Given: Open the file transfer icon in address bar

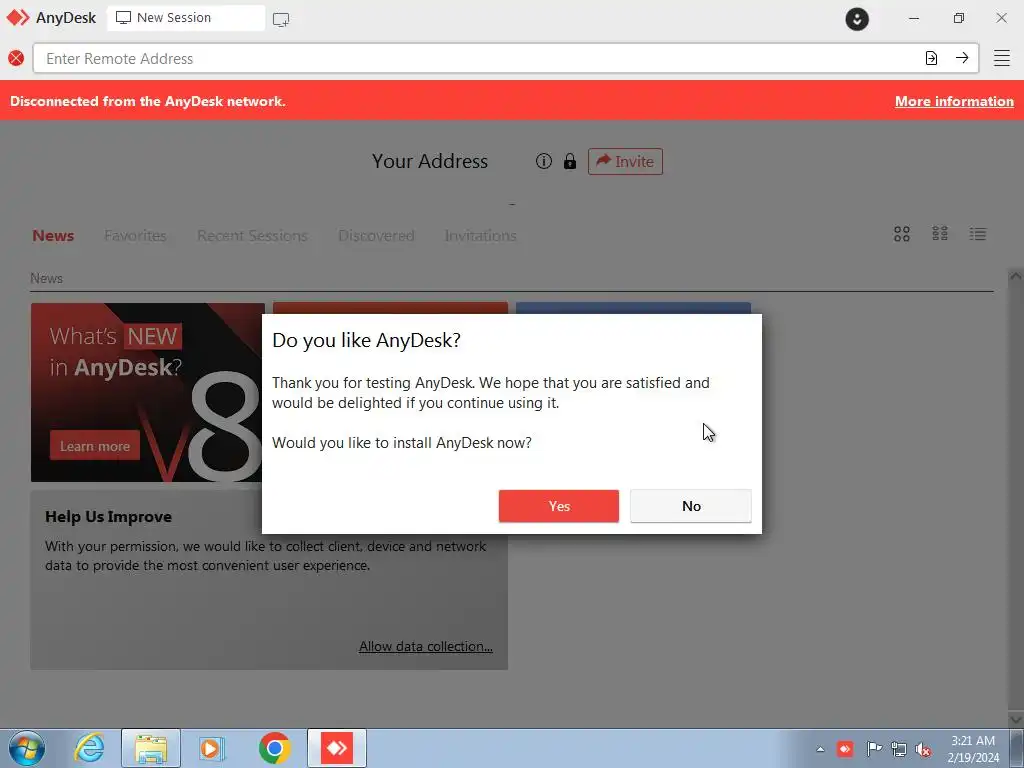Looking at the screenshot, I should 931,58.
